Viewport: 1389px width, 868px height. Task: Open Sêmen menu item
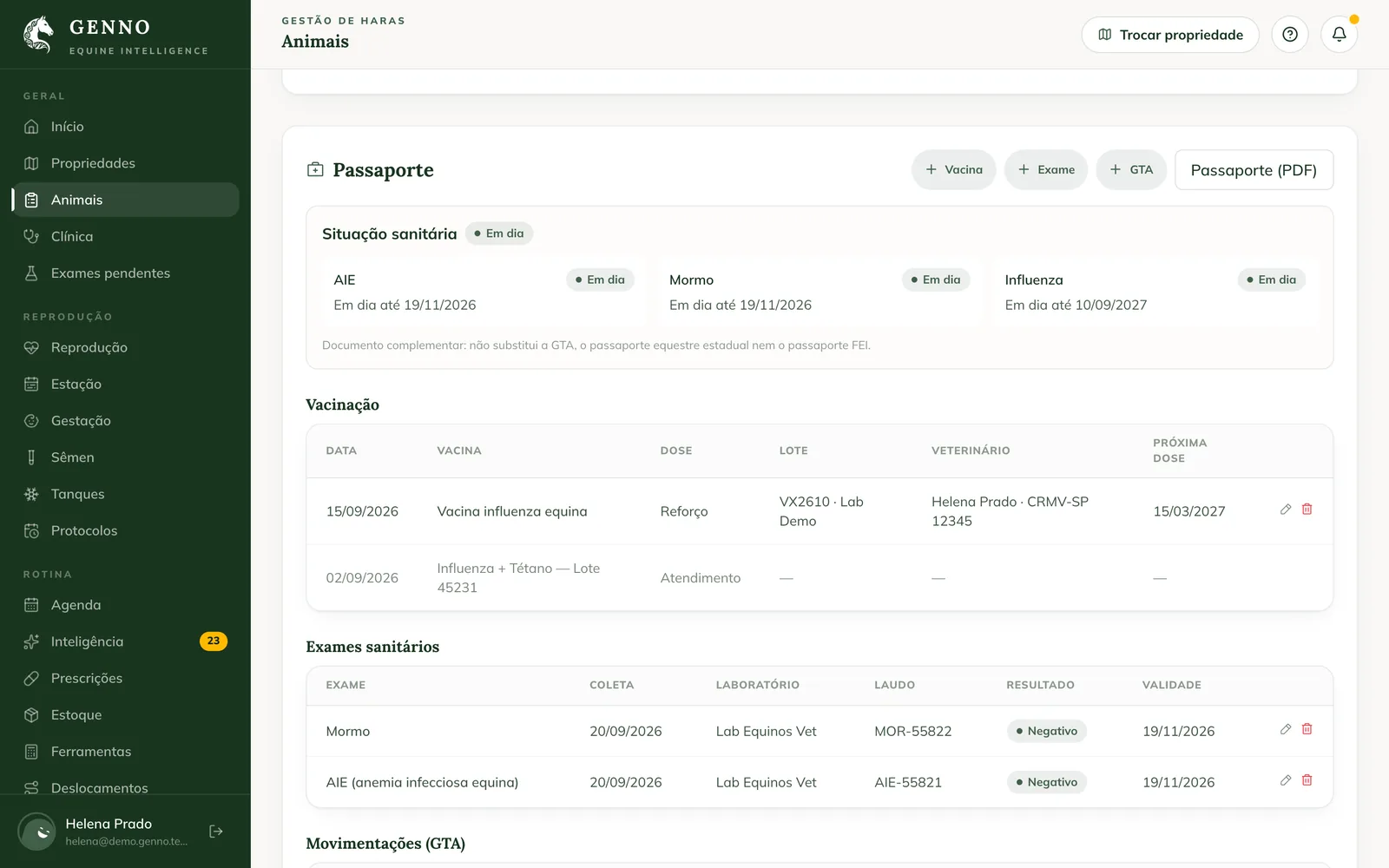tap(125, 457)
